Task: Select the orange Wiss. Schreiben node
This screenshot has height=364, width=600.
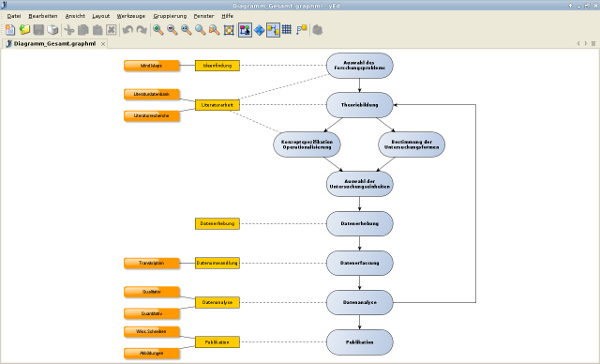Action: point(152,331)
